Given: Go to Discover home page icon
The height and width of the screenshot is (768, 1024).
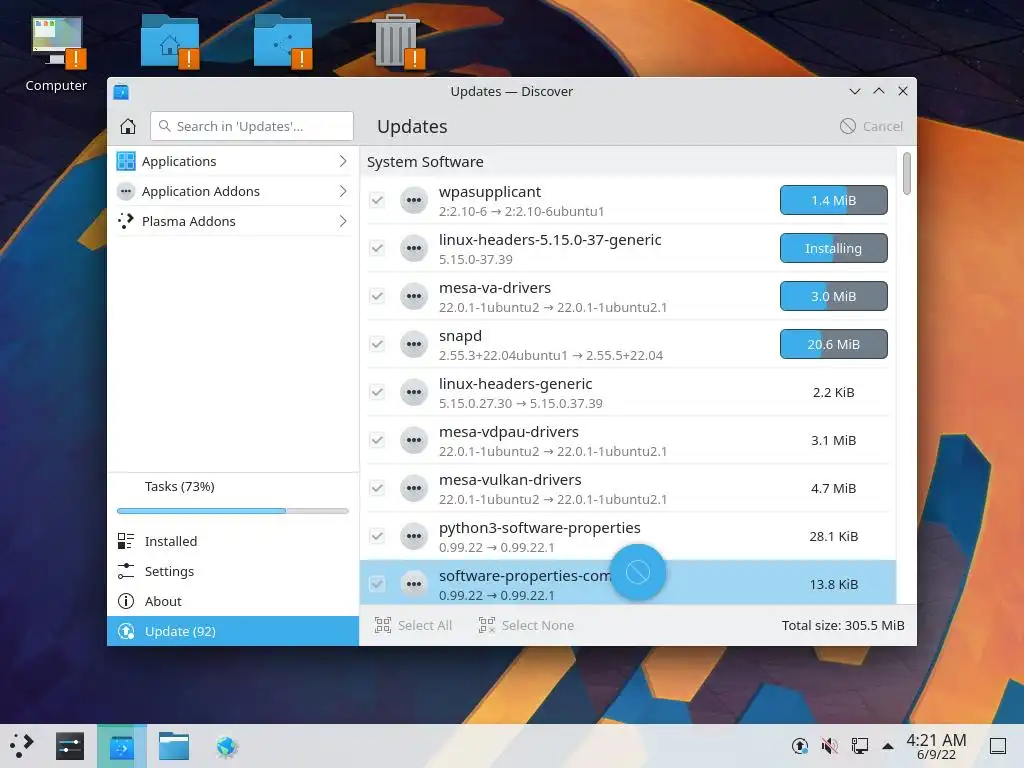Looking at the screenshot, I should click(x=128, y=126).
